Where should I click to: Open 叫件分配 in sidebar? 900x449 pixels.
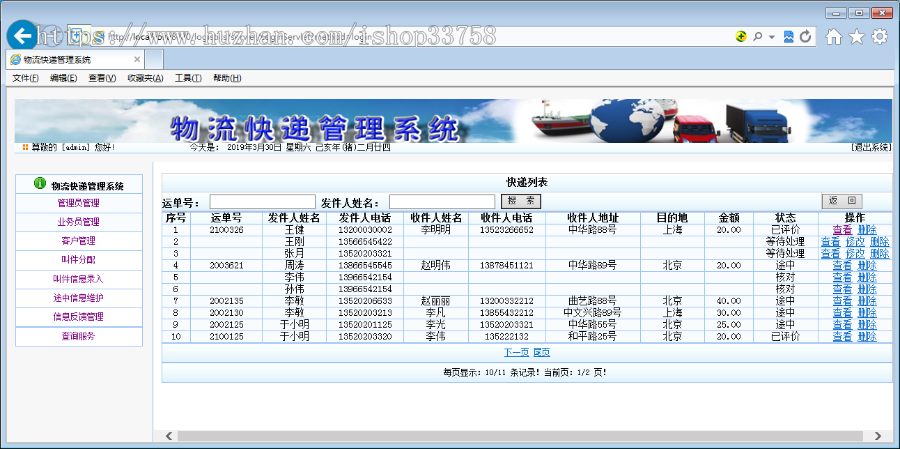79,260
